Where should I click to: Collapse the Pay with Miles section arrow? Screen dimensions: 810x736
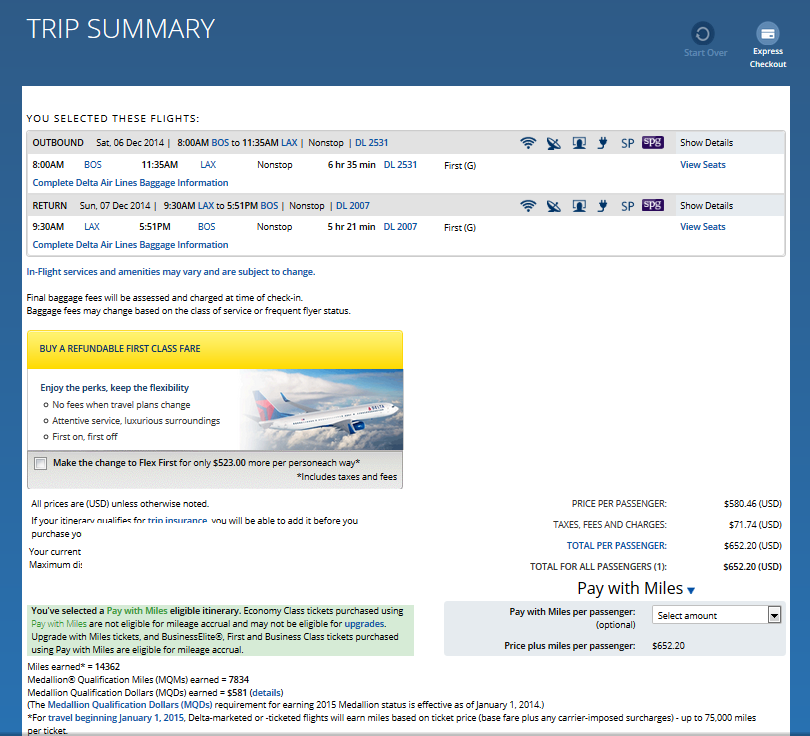click(x=691, y=591)
